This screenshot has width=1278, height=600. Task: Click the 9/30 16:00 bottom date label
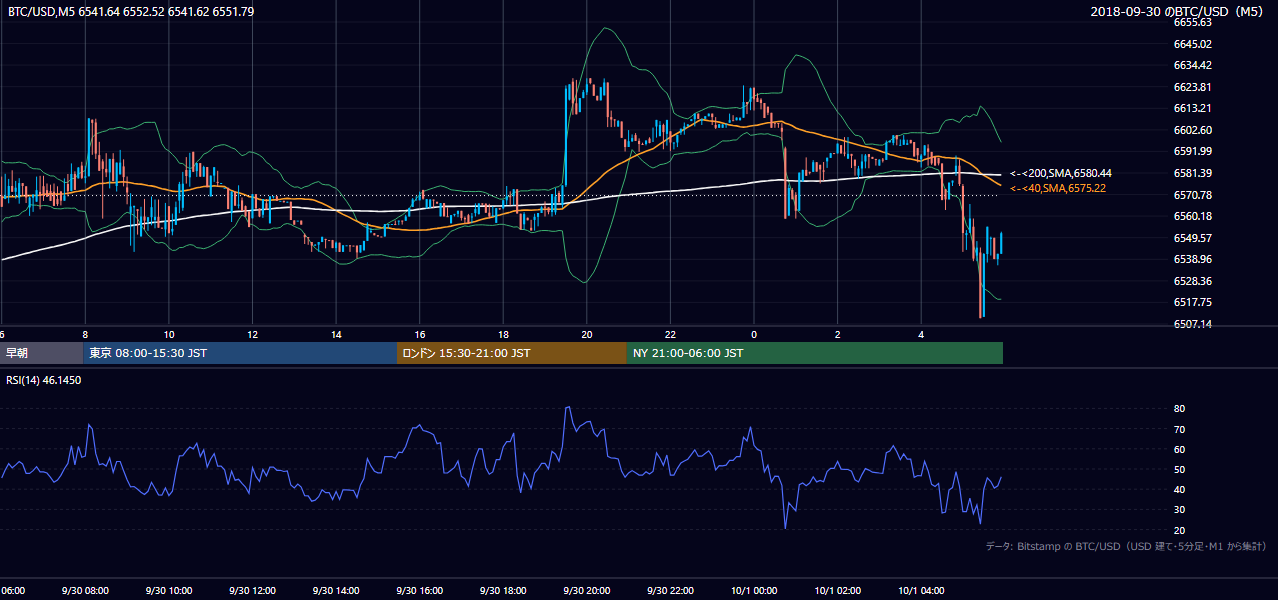419,591
